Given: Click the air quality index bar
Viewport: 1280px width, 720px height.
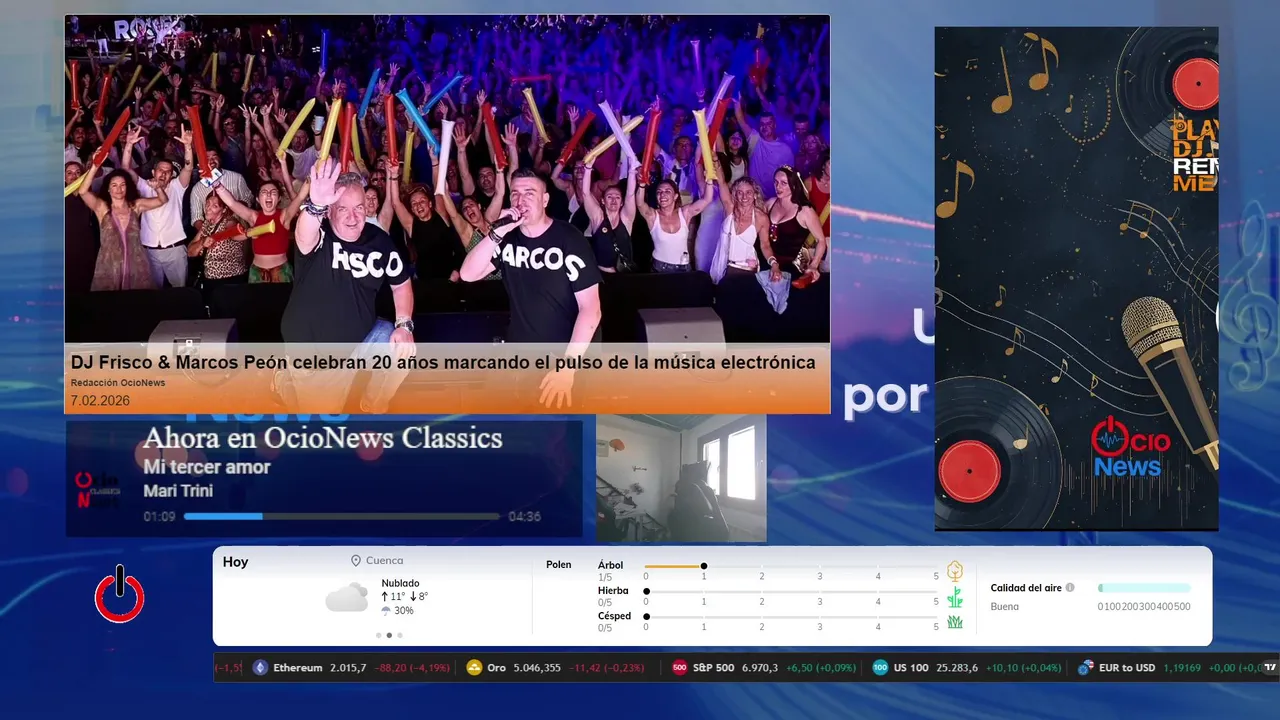Looking at the screenshot, I should [x=1144, y=588].
